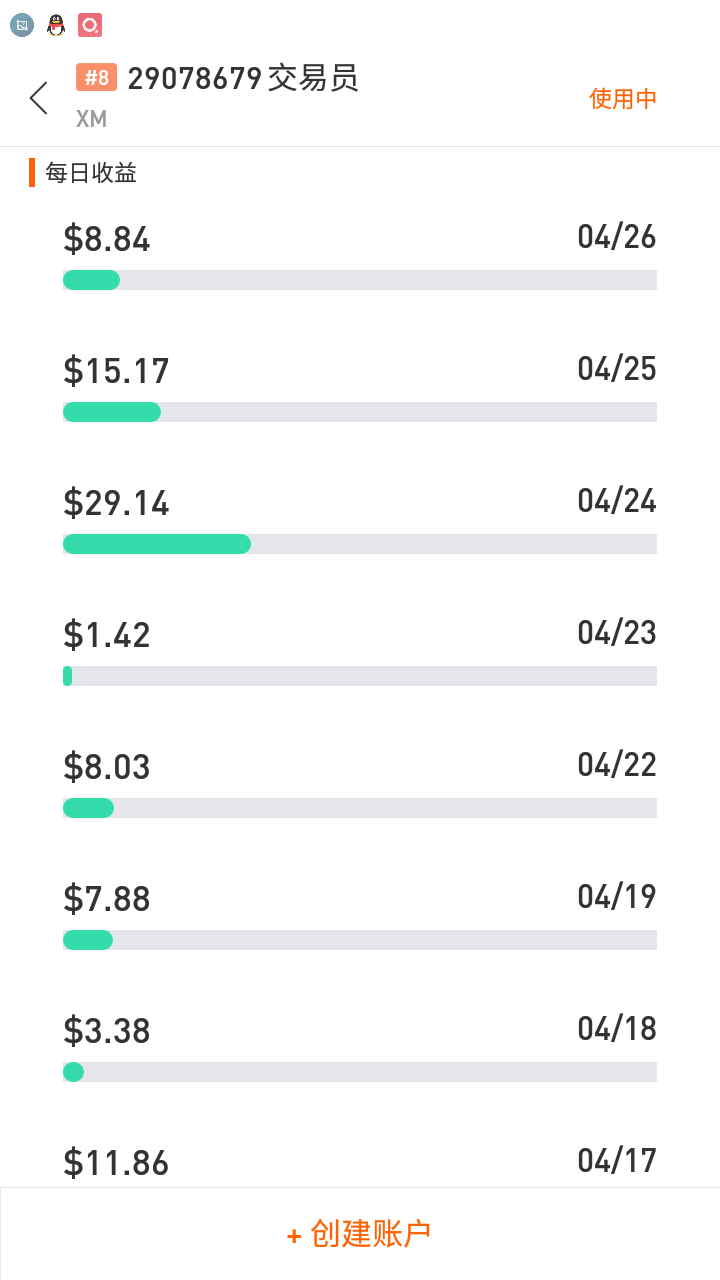Click the 04/26 profit progress bar
Screen dimensions: 720x1280
coord(359,280)
